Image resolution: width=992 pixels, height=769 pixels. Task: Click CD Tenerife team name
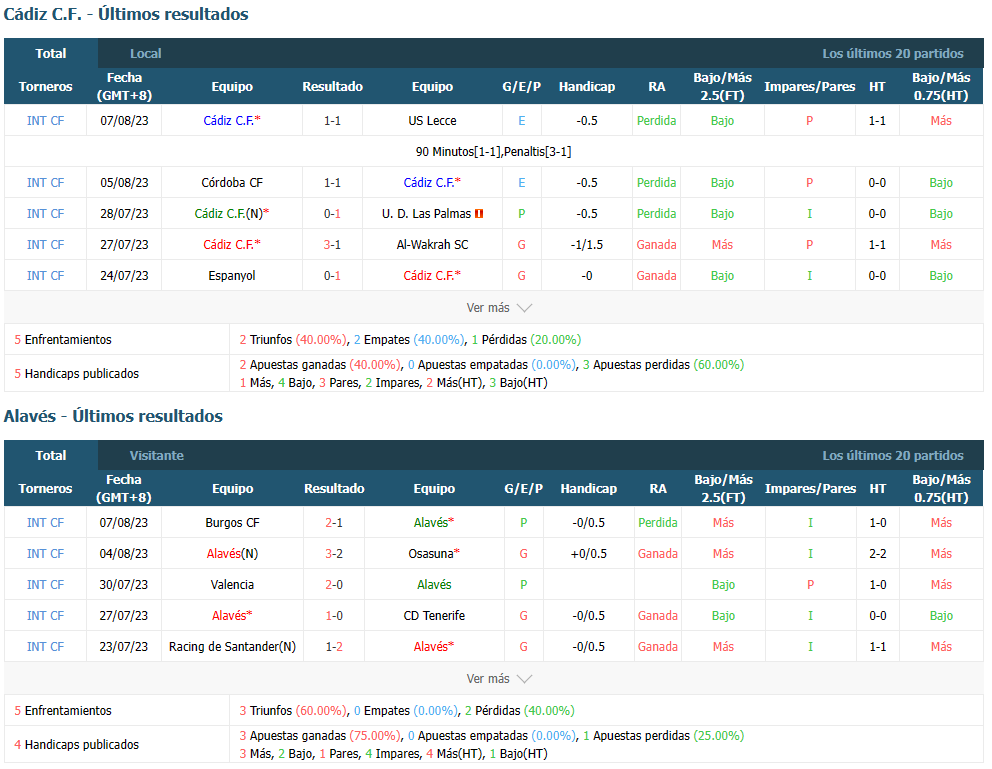click(434, 615)
